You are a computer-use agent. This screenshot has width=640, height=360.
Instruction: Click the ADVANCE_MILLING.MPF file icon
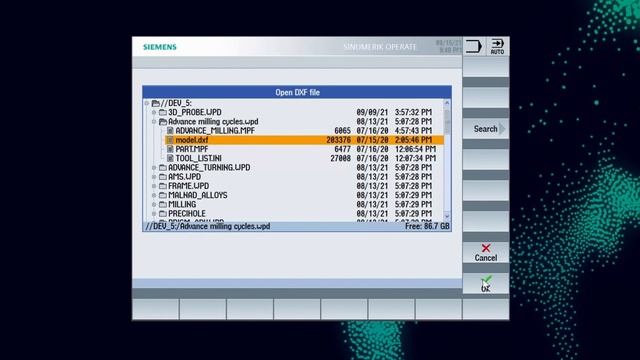(x=170, y=131)
